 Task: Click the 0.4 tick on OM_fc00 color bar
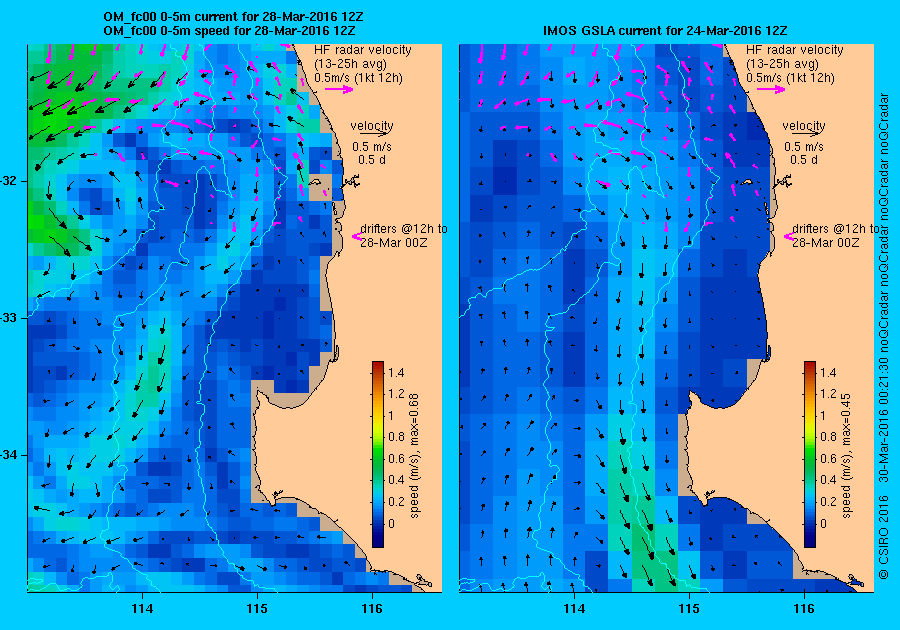[396, 480]
